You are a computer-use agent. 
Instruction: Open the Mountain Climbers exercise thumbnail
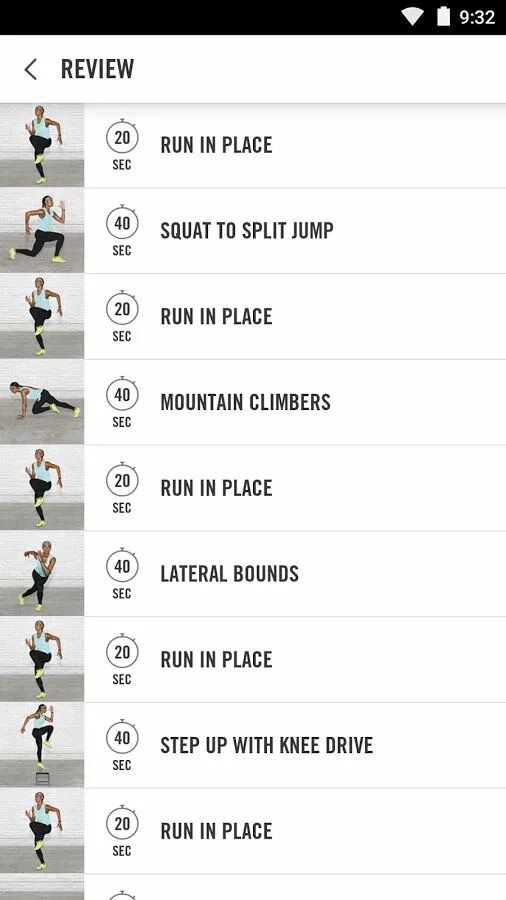click(x=42, y=402)
